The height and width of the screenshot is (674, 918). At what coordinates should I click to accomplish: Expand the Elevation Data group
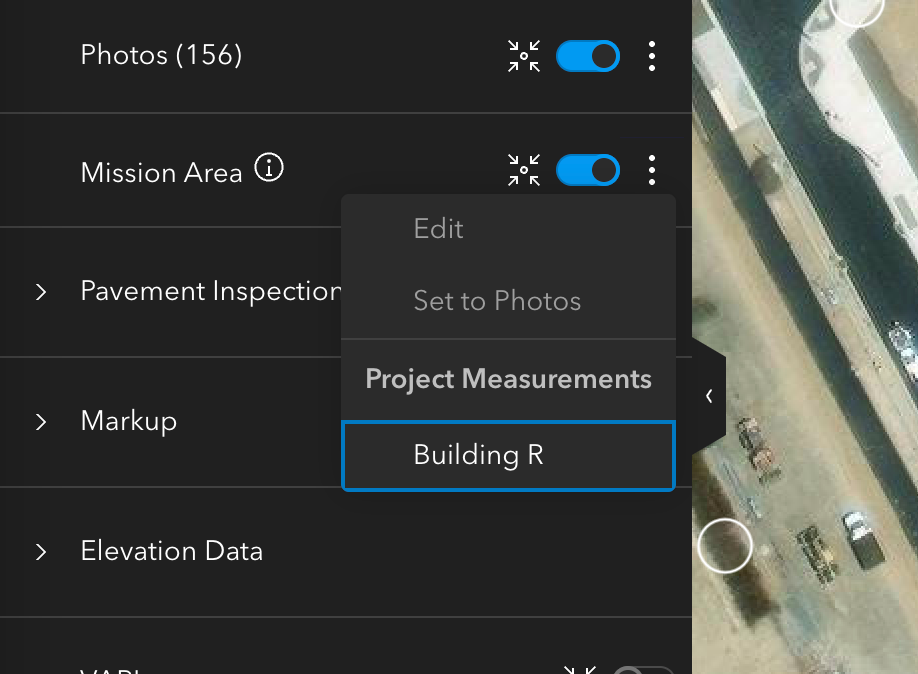[x=41, y=552]
